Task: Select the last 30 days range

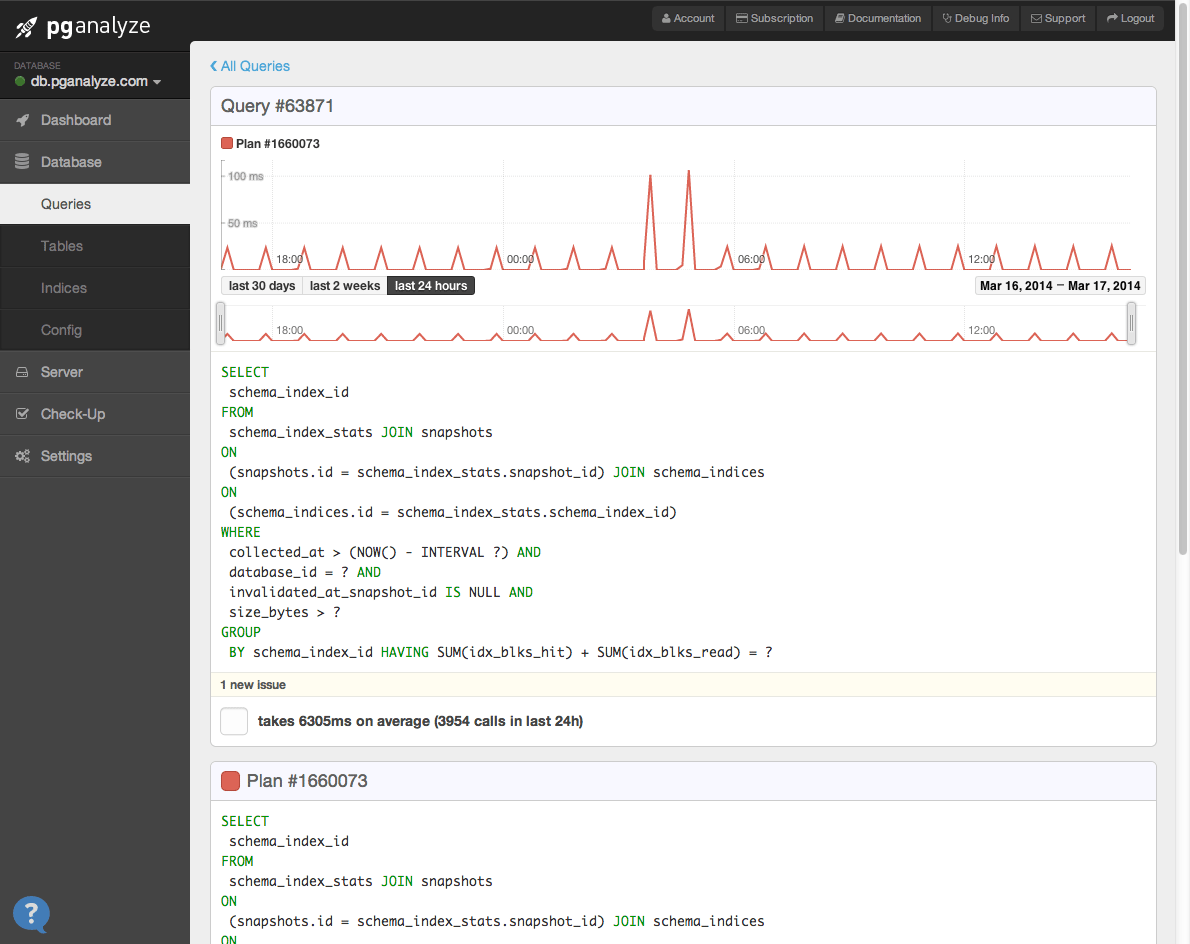Action: (x=262, y=285)
